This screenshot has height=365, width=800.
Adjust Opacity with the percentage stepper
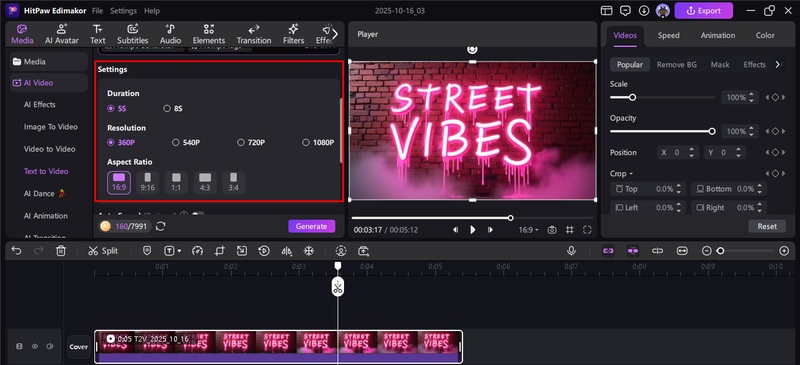click(751, 131)
